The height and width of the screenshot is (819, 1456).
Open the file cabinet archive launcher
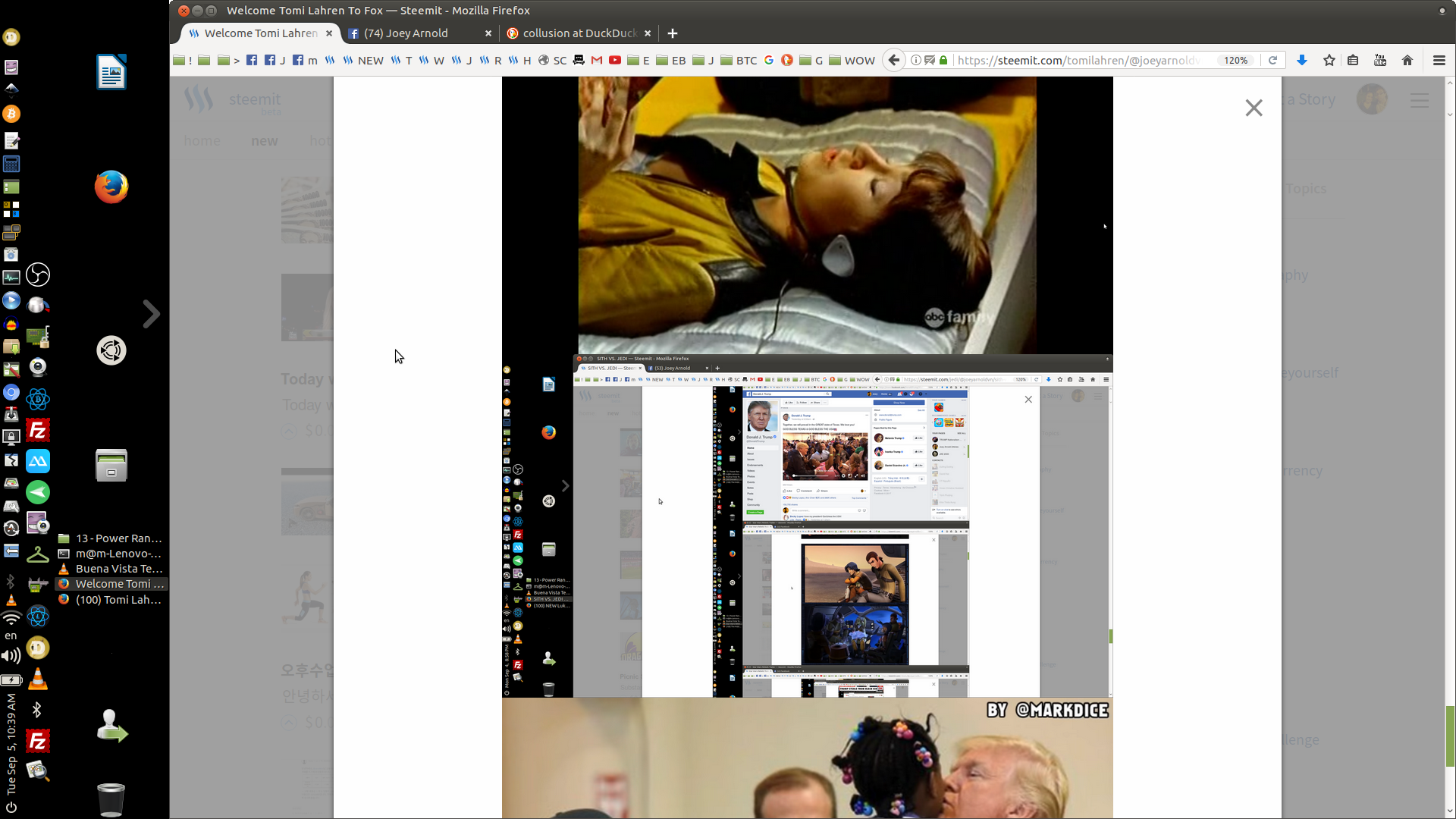[x=111, y=465]
